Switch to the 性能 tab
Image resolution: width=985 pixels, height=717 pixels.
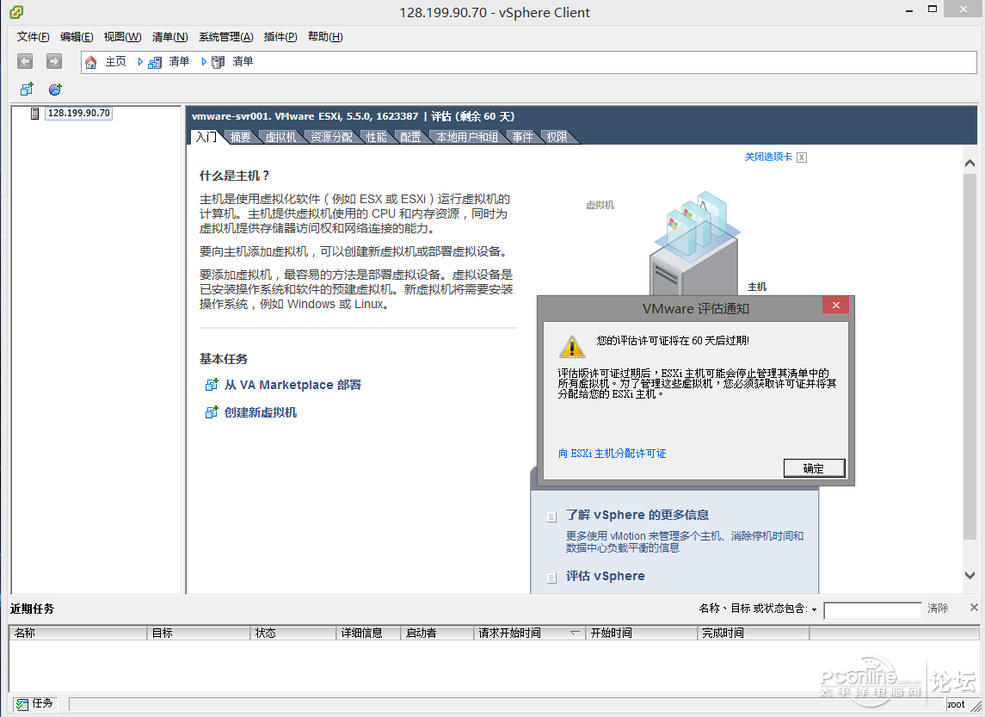tap(376, 137)
